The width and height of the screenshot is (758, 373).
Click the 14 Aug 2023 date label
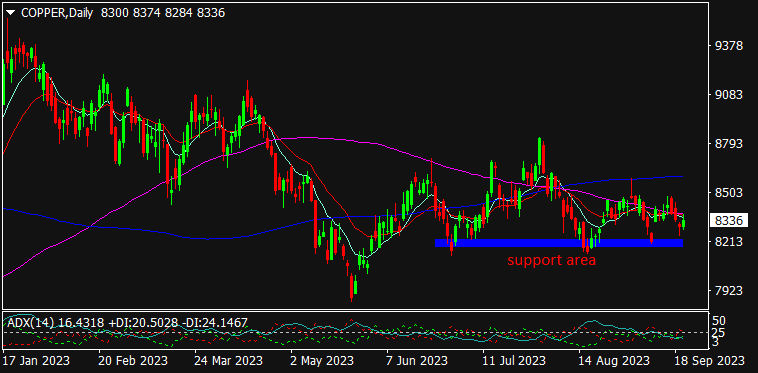pos(614,361)
